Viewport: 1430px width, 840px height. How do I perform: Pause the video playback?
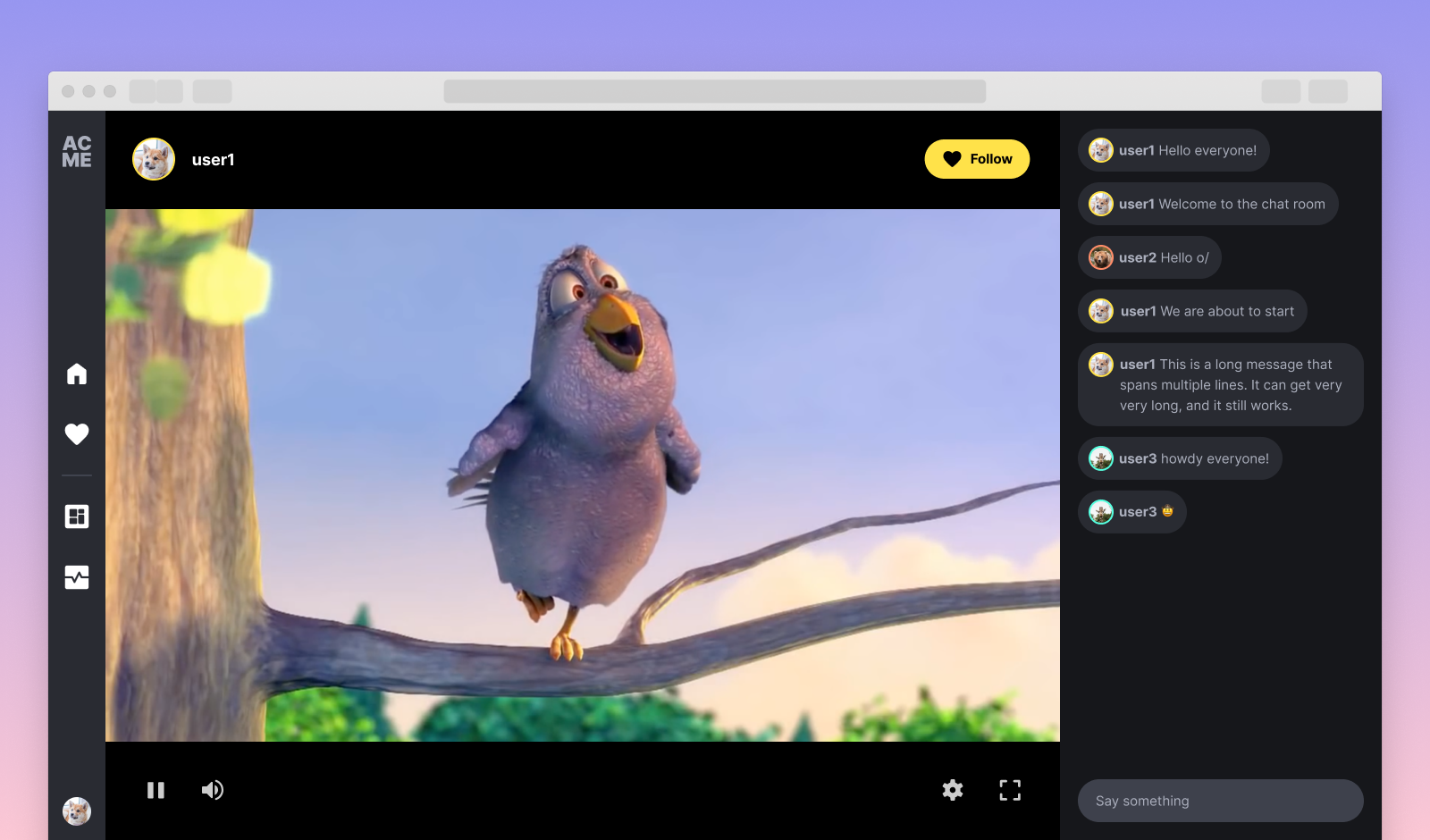point(156,790)
